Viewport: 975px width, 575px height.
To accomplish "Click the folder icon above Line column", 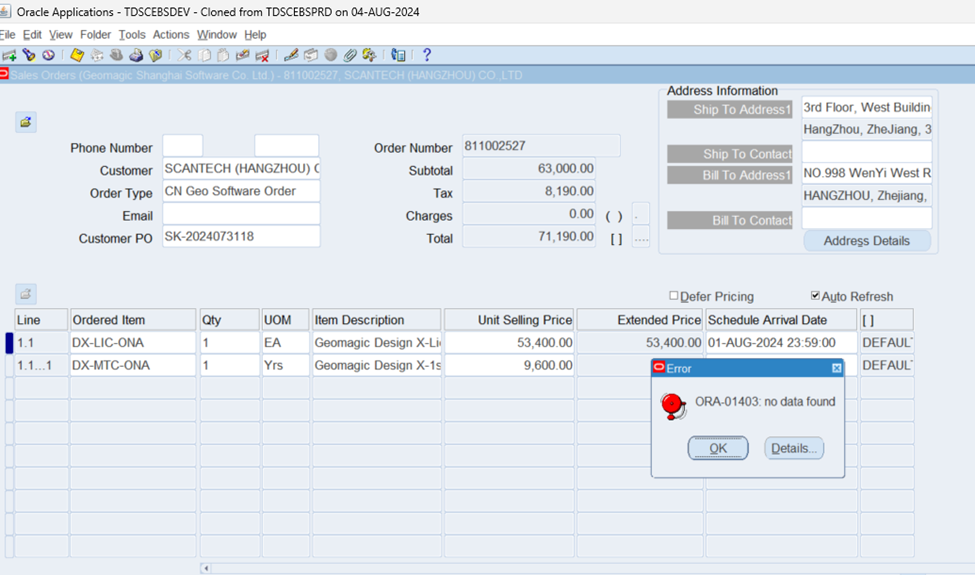I will tap(25, 294).
